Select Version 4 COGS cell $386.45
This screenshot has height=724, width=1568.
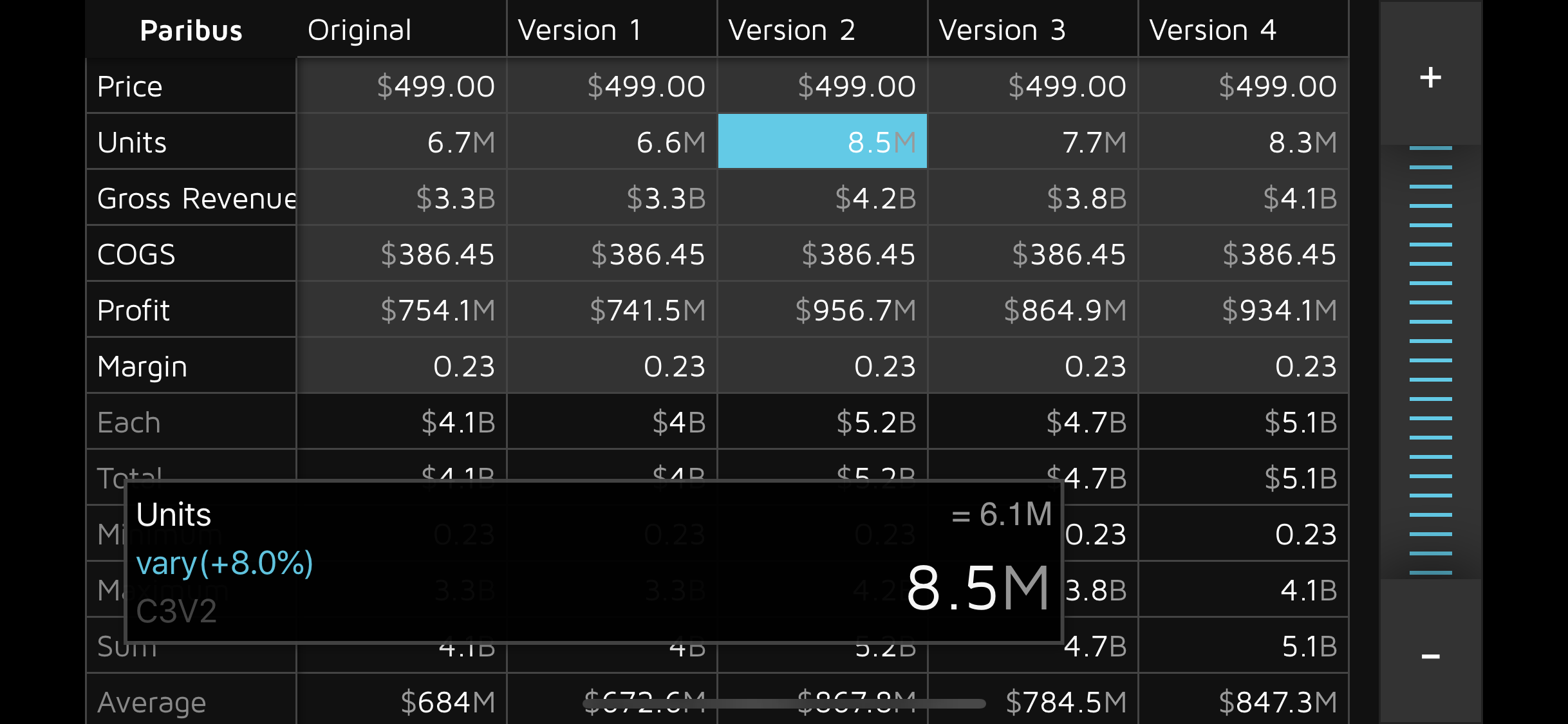[x=1243, y=254]
